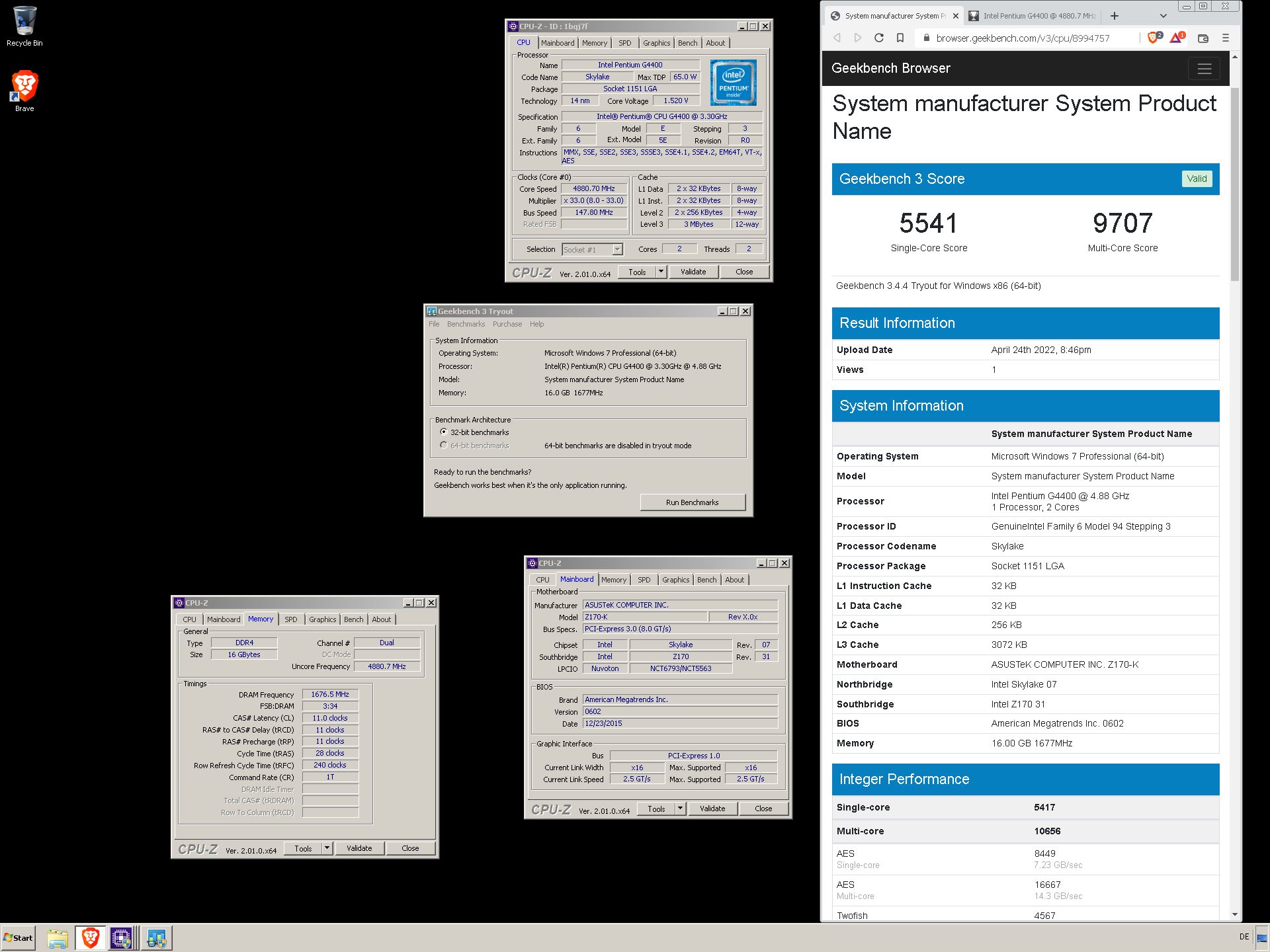Select the Brave desktop shortcut
This screenshot has height=952, width=1270.
tap(24, 91)
